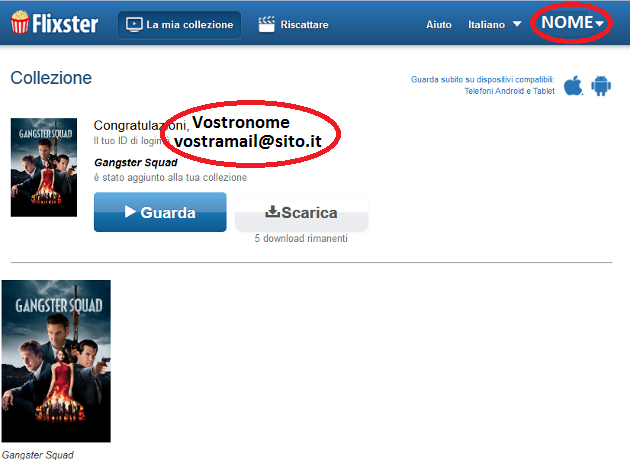Click Guarda subito su dispositivi compatibili text
Image resolution: width=630 pixels, height=460 pixels.
tap(483, 80)
